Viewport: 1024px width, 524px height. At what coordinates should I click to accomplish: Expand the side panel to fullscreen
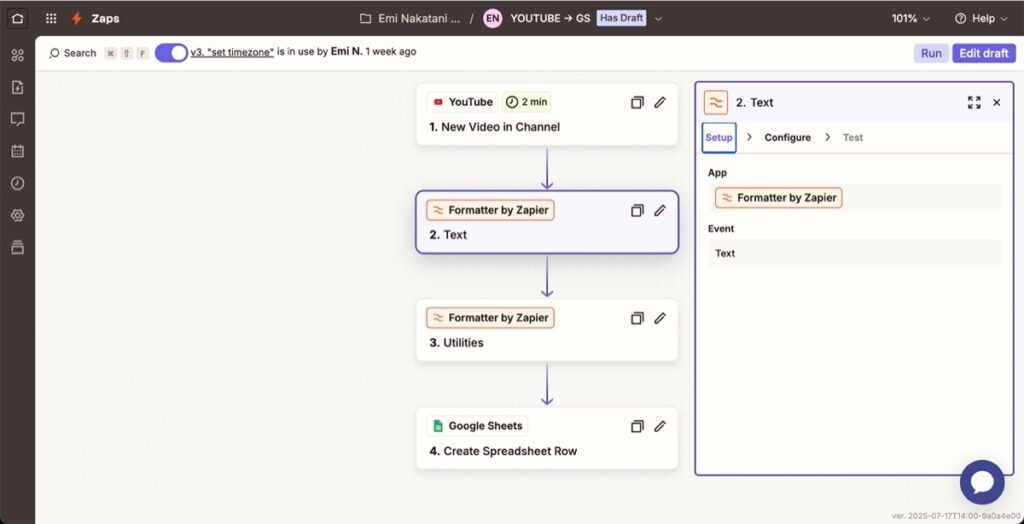coord(974,103)
